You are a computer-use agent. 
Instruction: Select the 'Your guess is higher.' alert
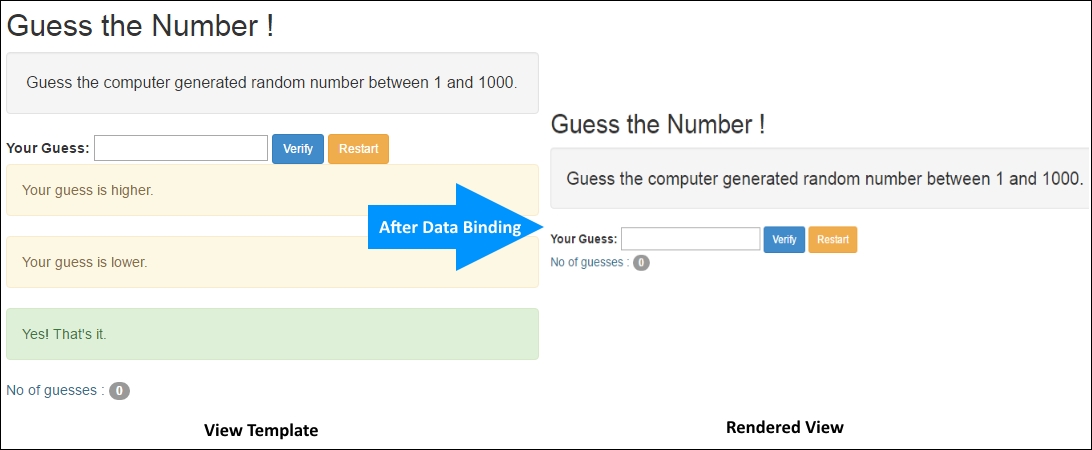pos(272,190)
